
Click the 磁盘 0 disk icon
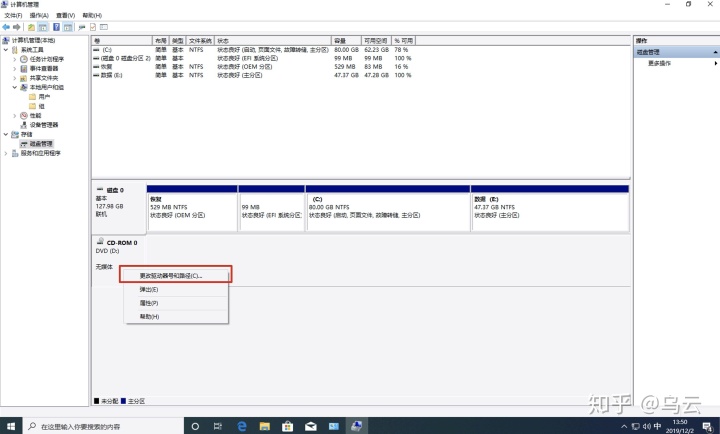pyautogui.click(x=100, y=189)
